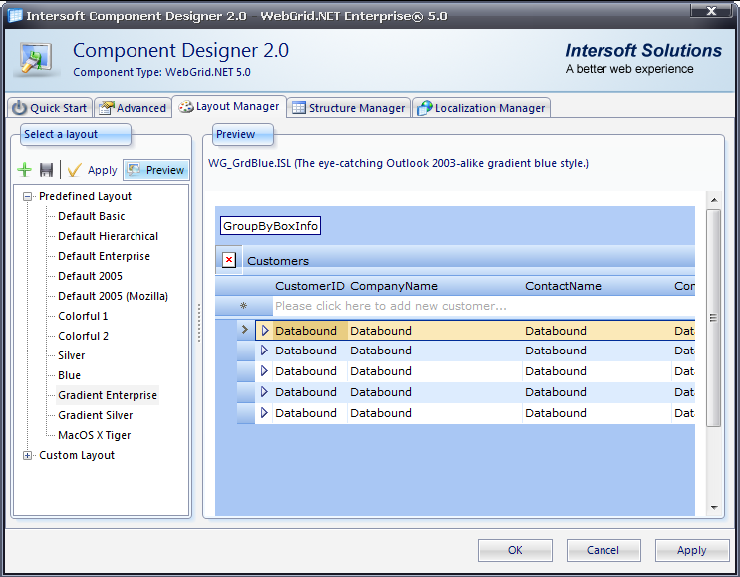Click the row selector arrow on highlighted row
This screenshot has height=577, width=740.
click(x=244, y=330)
